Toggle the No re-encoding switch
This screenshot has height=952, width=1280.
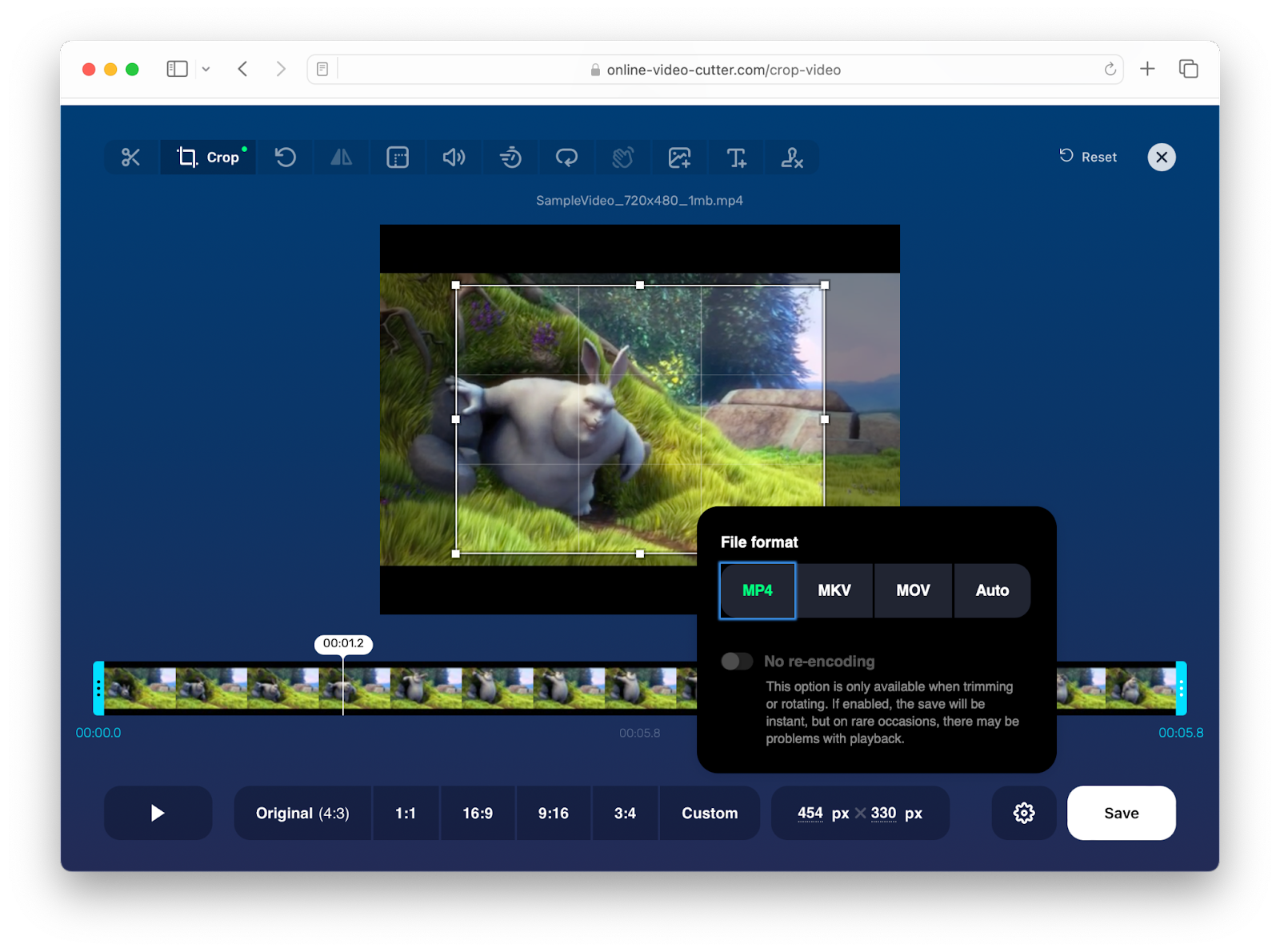pos(737,662)
